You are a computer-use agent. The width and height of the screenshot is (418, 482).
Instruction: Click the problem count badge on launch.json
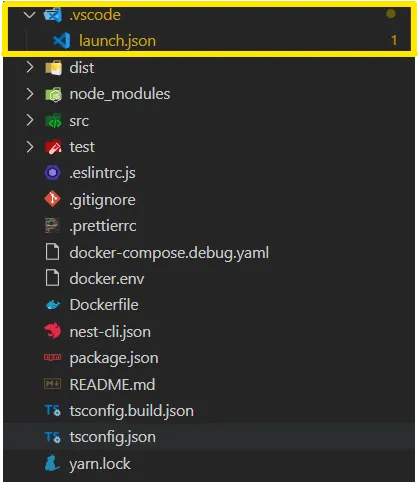pyautogui.click(x=394, y=41)
